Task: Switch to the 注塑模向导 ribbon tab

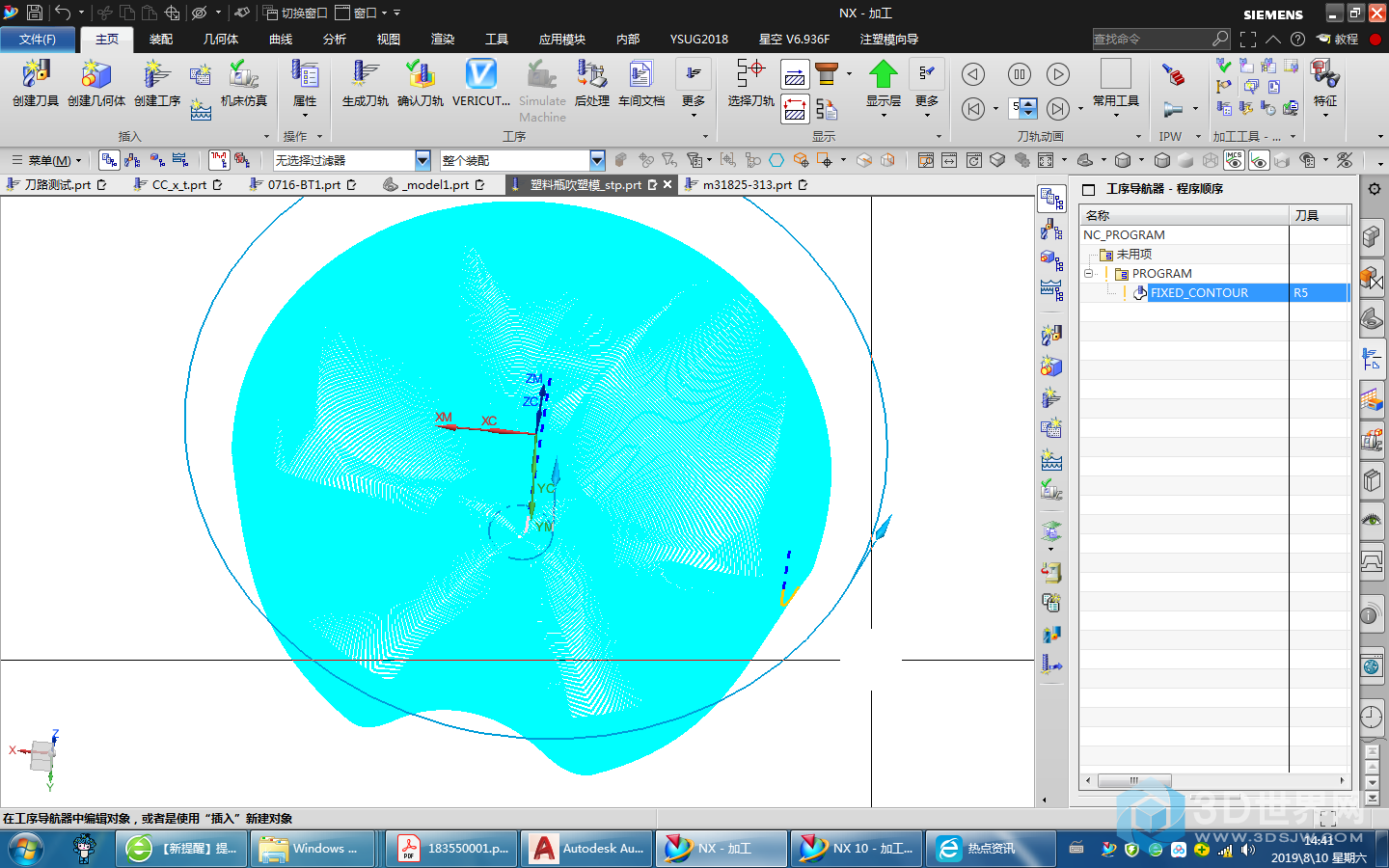Action: [888, 40]
